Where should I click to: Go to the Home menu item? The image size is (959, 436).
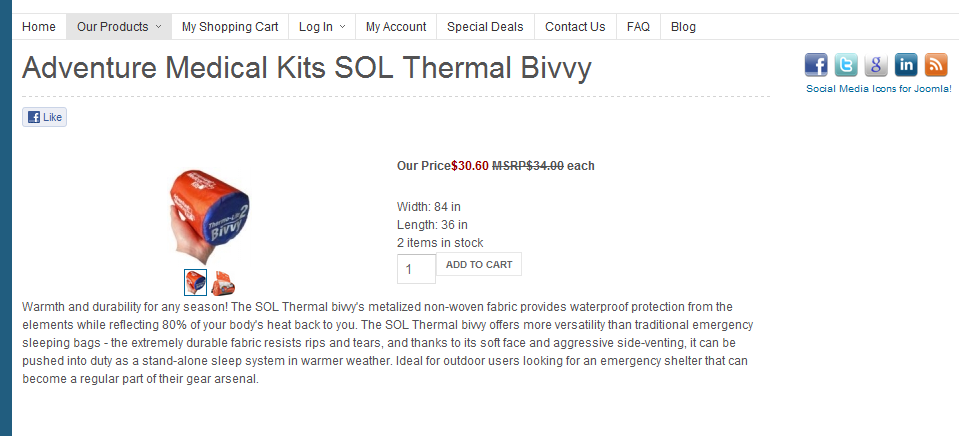[x=39, y=27]
